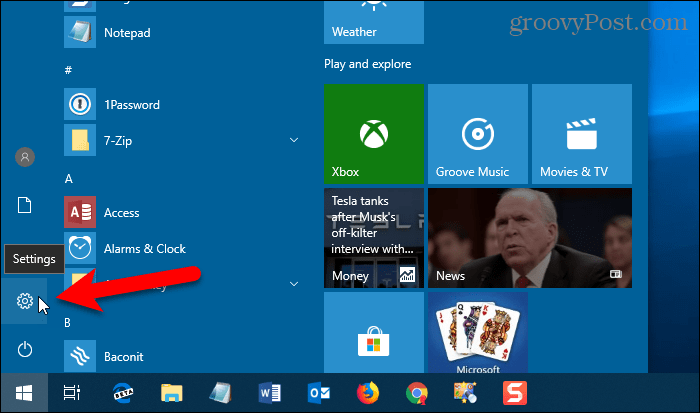The image size is (700, 413).
Task: Click the A letter group header
Action: pyautogui.click(x=68, y=179)
